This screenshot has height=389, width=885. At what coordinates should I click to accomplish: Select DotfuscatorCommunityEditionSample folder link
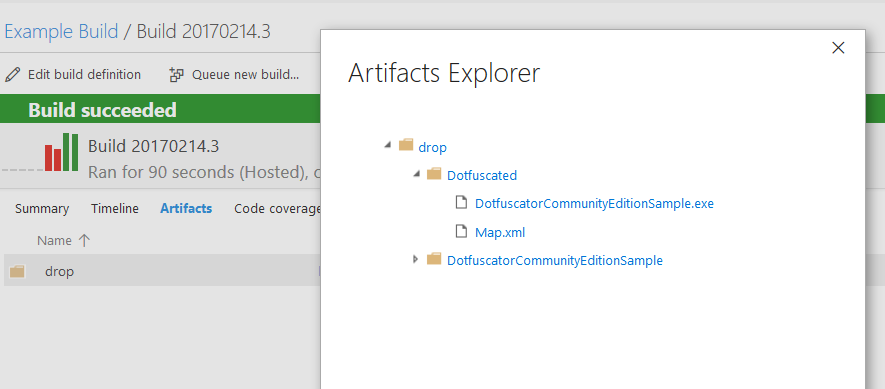pos(555,261)
